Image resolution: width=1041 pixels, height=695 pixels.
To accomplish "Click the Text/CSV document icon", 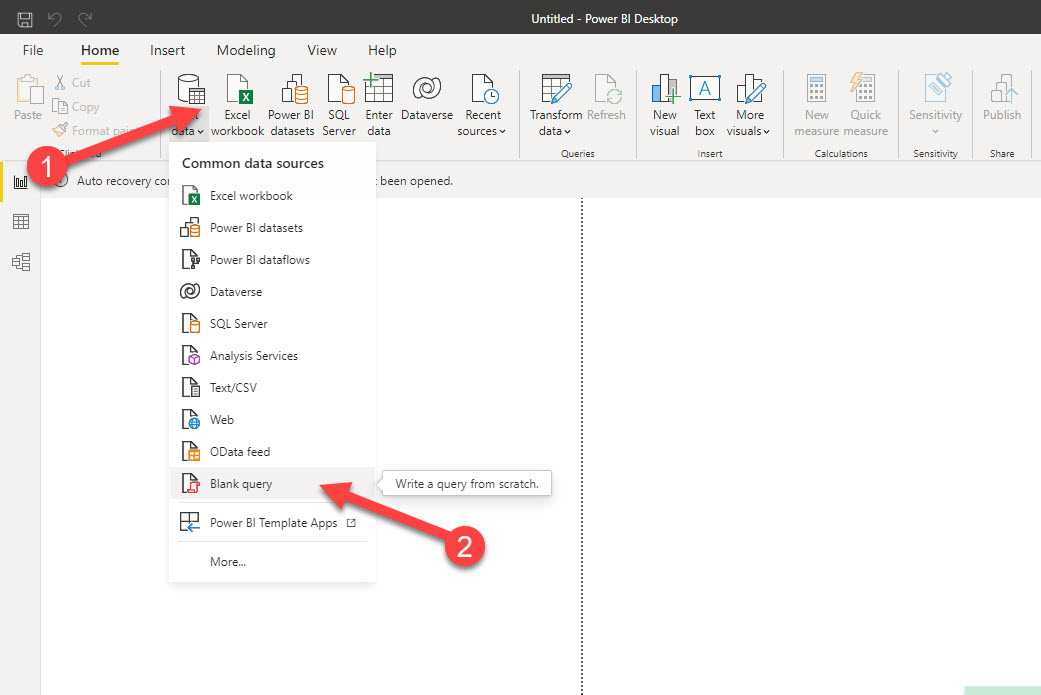I will pos(191,387).
